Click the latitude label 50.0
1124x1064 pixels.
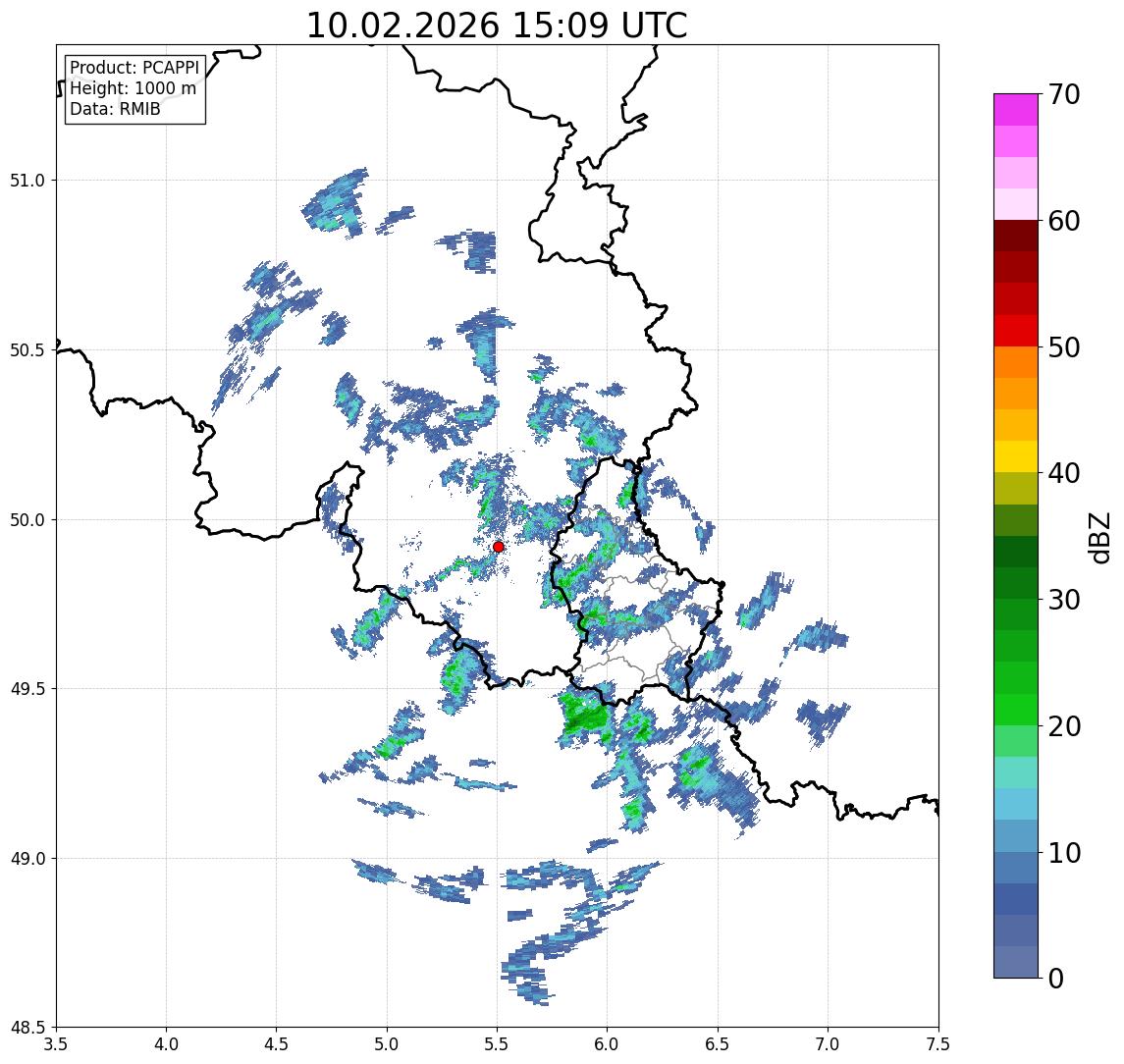[x=27, y=520]
